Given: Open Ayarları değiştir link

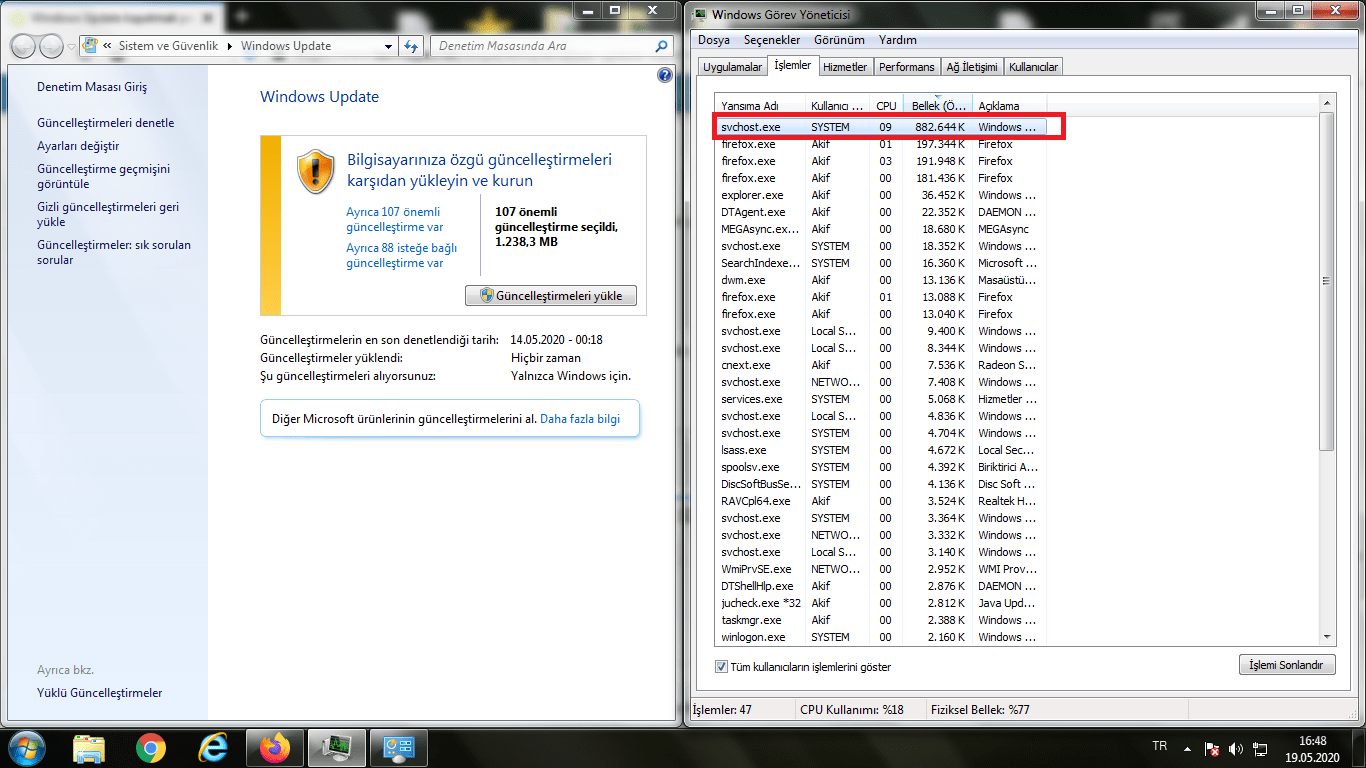Looking at the screenshot, I should point(78,146).
